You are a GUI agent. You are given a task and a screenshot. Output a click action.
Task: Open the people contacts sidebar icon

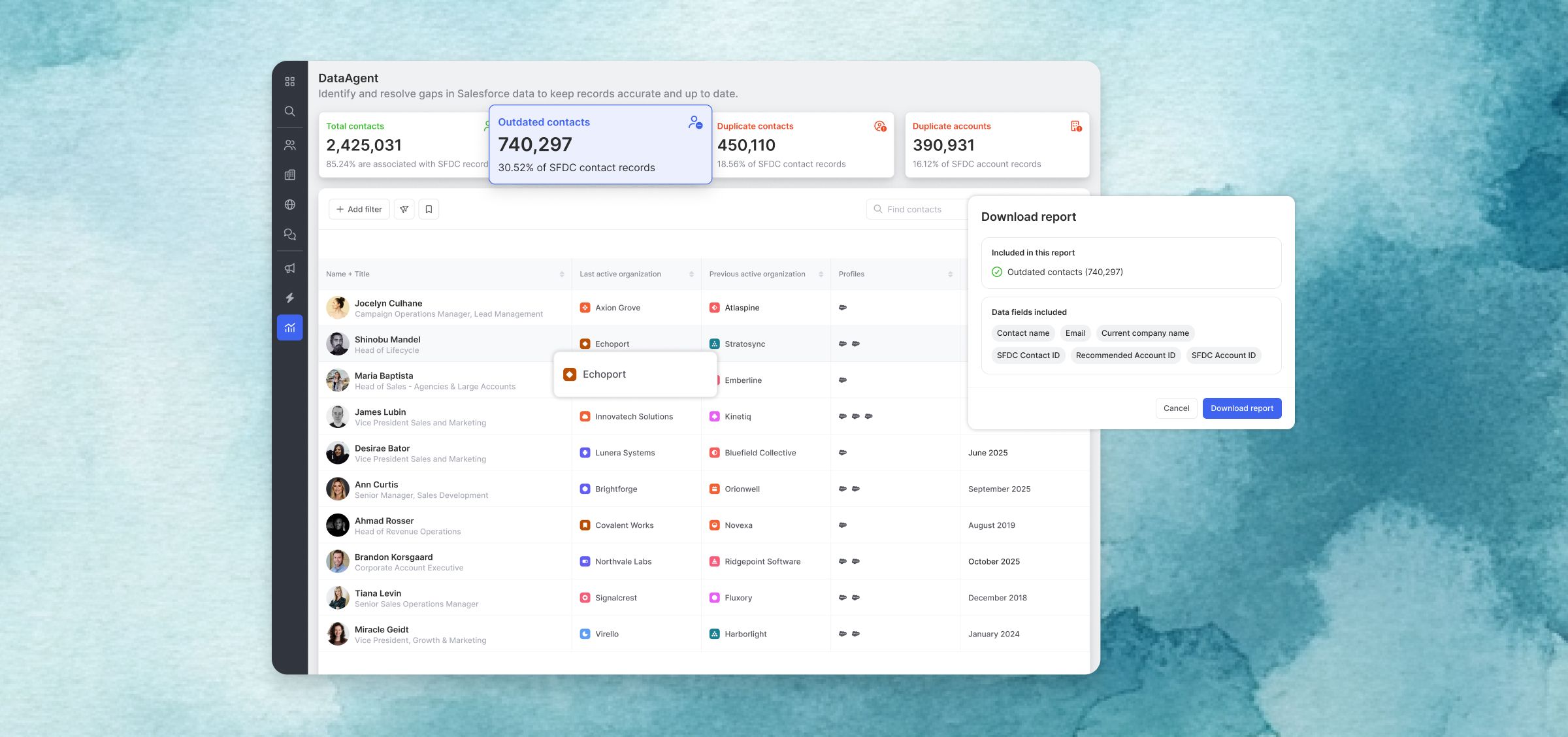[x=289, y=145]
